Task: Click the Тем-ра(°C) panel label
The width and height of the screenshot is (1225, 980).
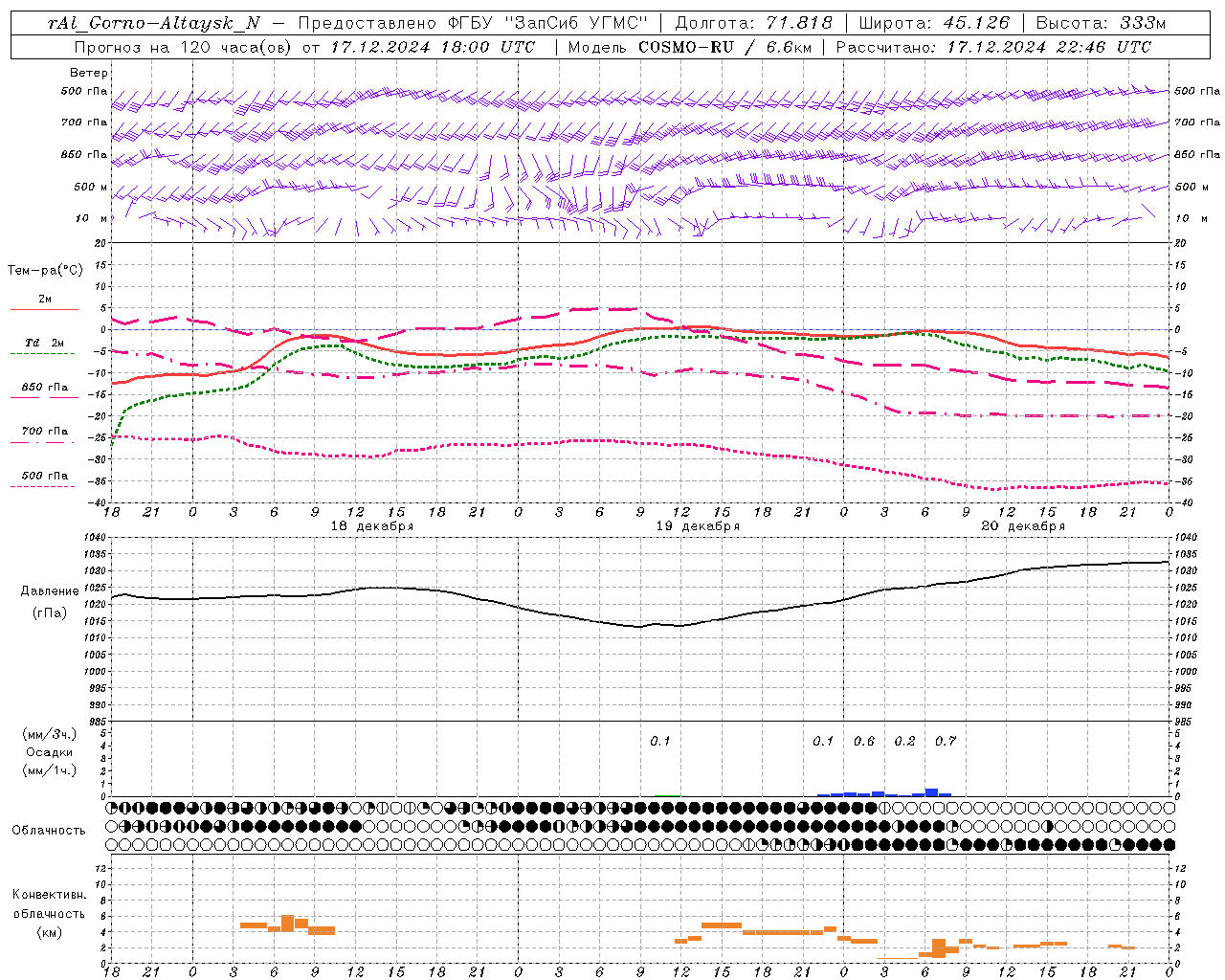Action: [x=45, y=271]
